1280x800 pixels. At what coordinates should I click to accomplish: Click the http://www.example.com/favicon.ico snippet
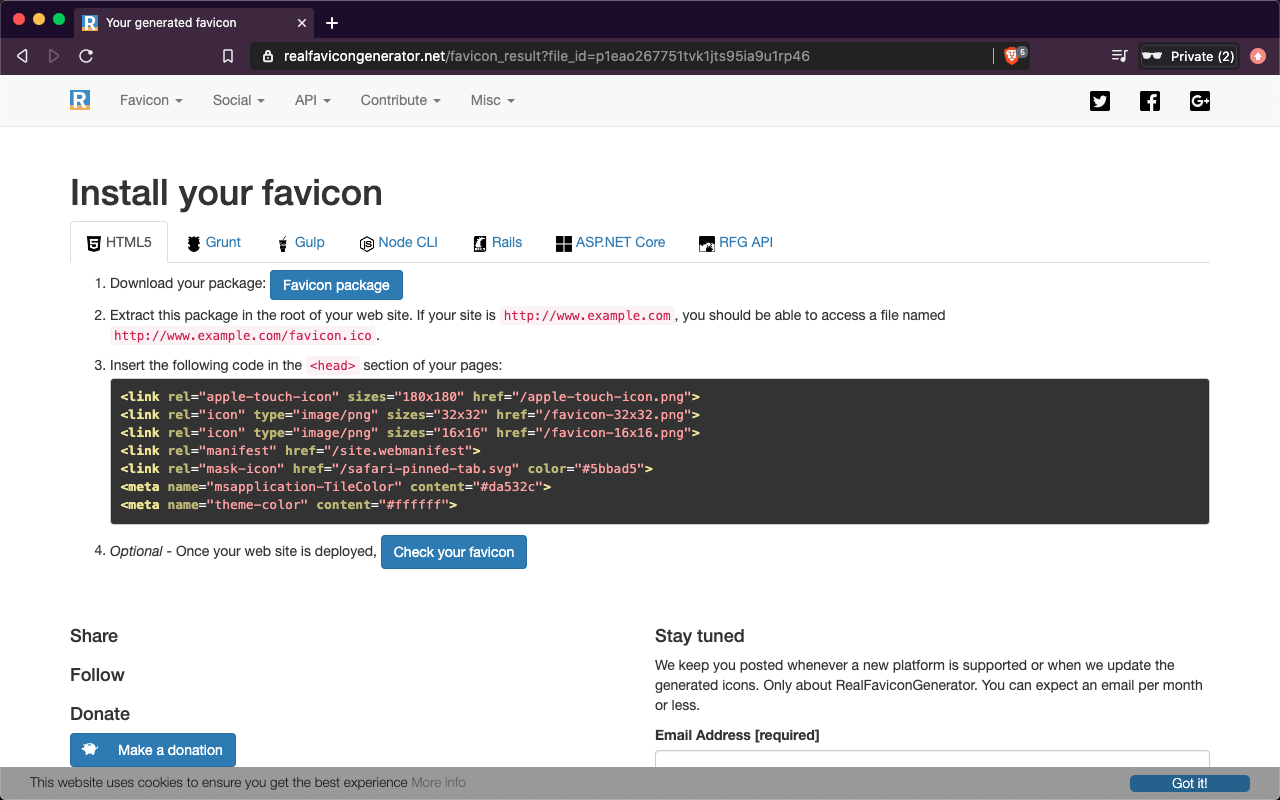point(243,336)
